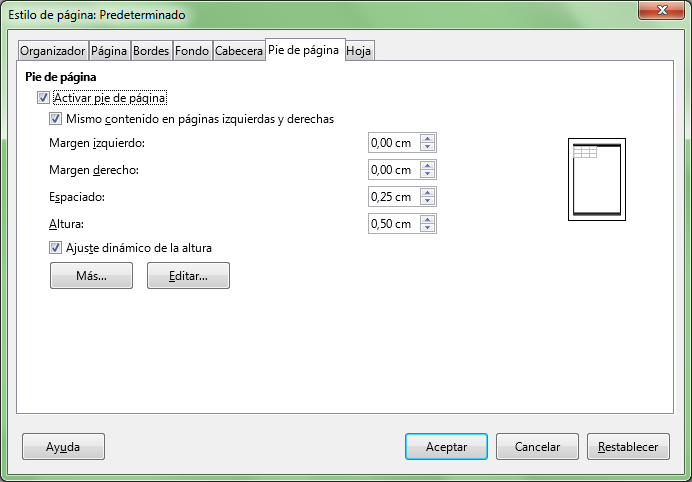Screen dimensions: 692x482
Task: Select the Fondo tab
Action: point(192,51)
